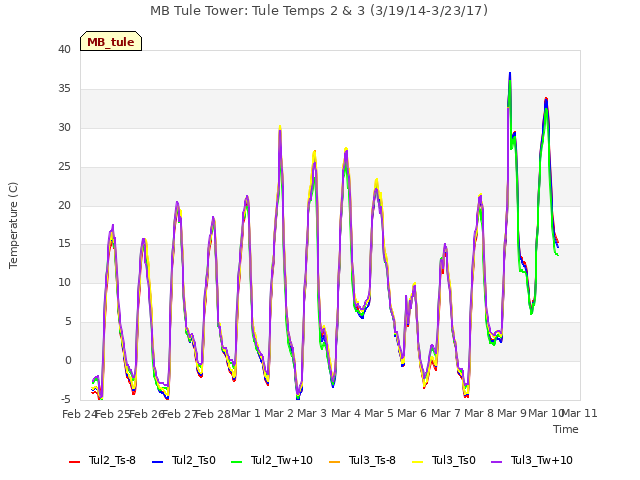Click the green Tul2_Tw+10 legend swatch
The width and height of the screenshot is (640, 480).
click(236, 462)
